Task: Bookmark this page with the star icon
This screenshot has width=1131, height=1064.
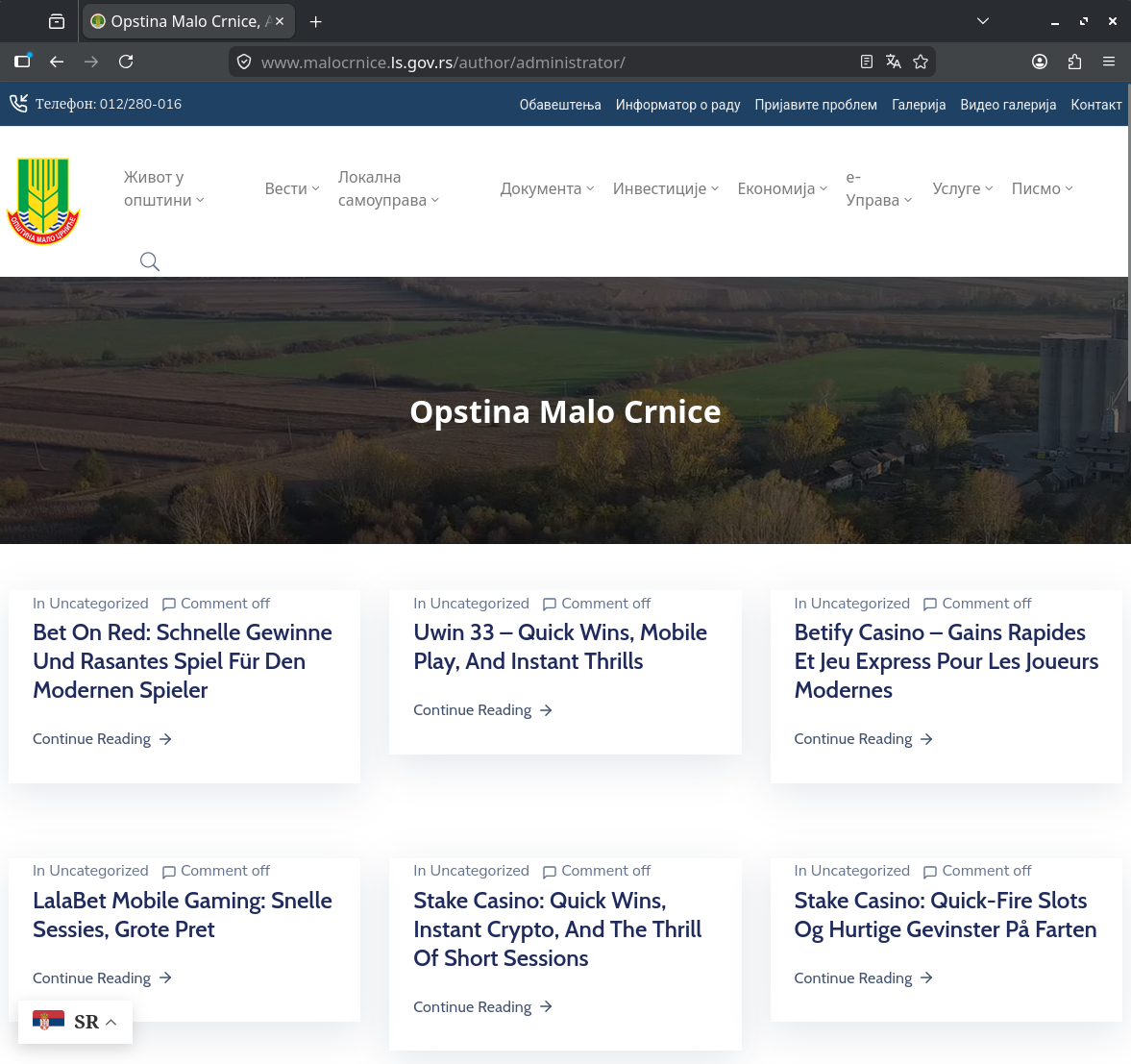Action: click(x=921, y=62)
